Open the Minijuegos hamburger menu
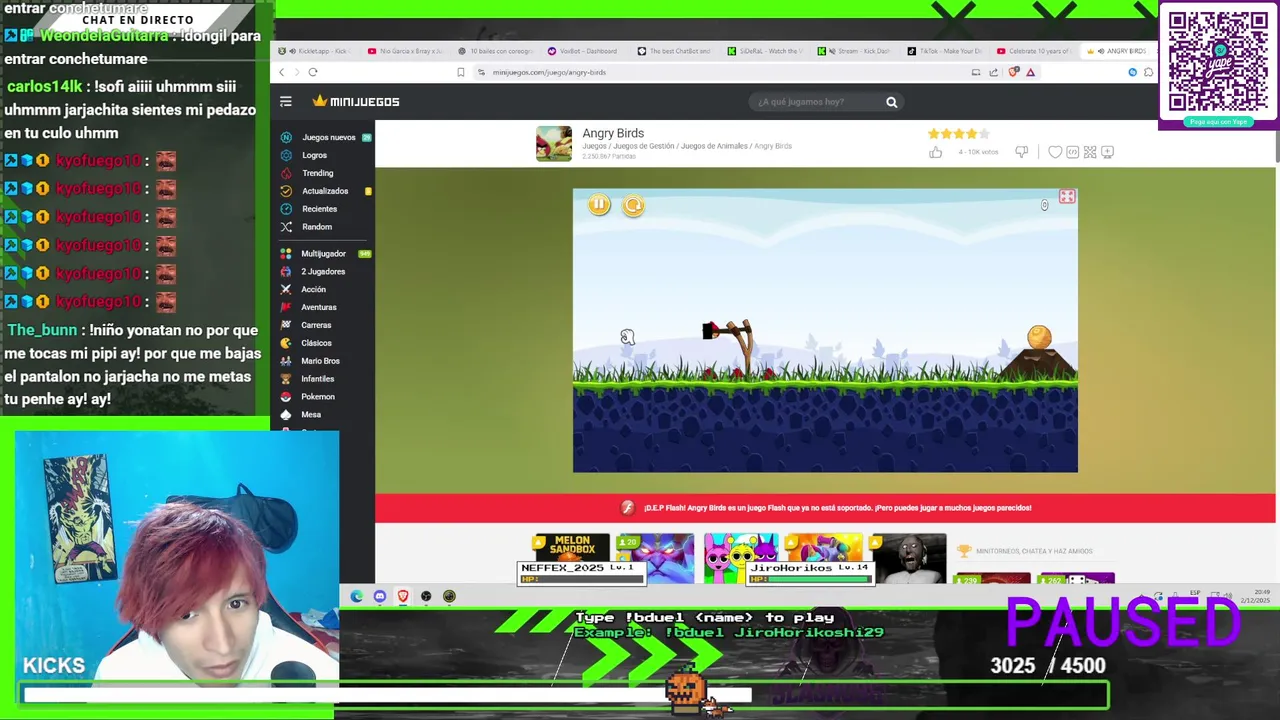The height and width of the screenshot is (720, 1280). 286,101
